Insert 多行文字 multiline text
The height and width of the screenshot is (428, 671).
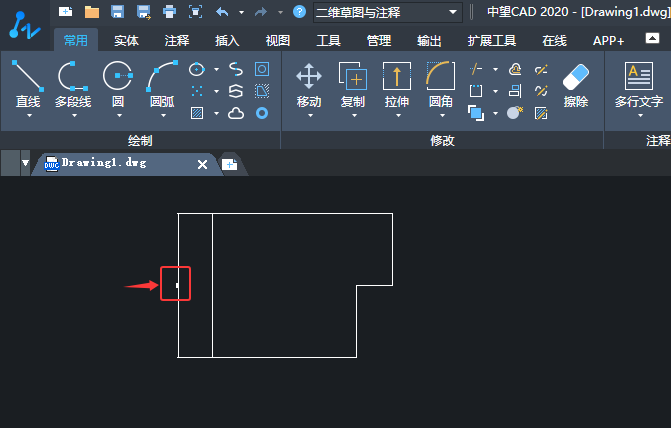point(639,84)
